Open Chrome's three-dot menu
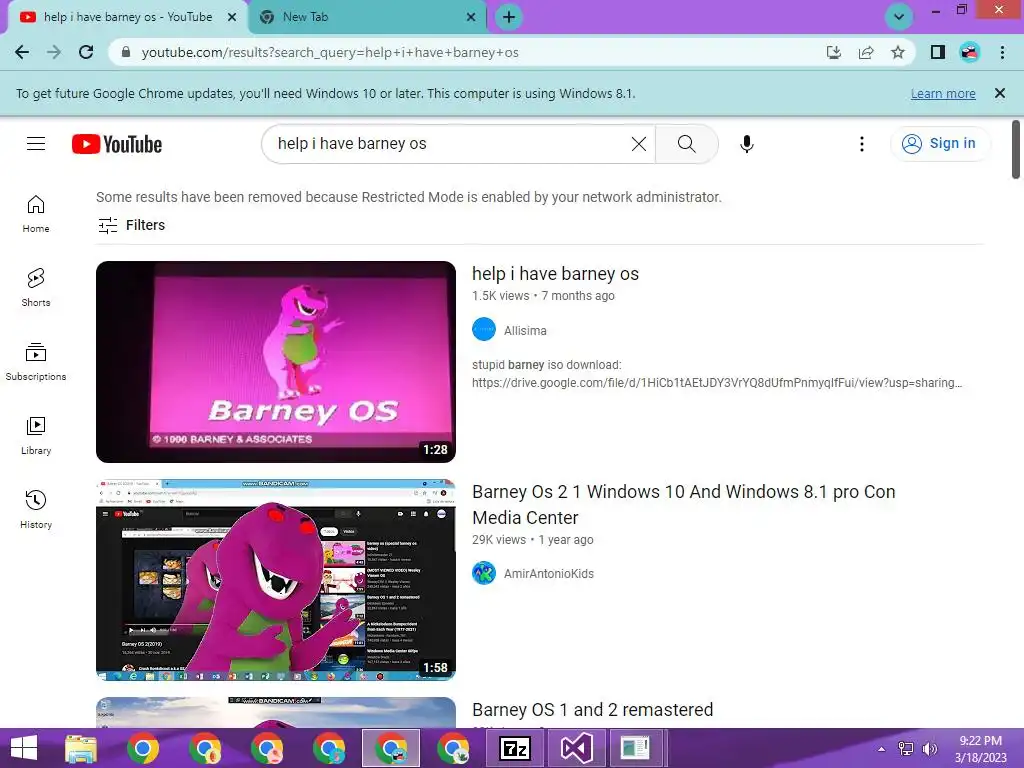The image size is (1024, 768). [1002, 52]
